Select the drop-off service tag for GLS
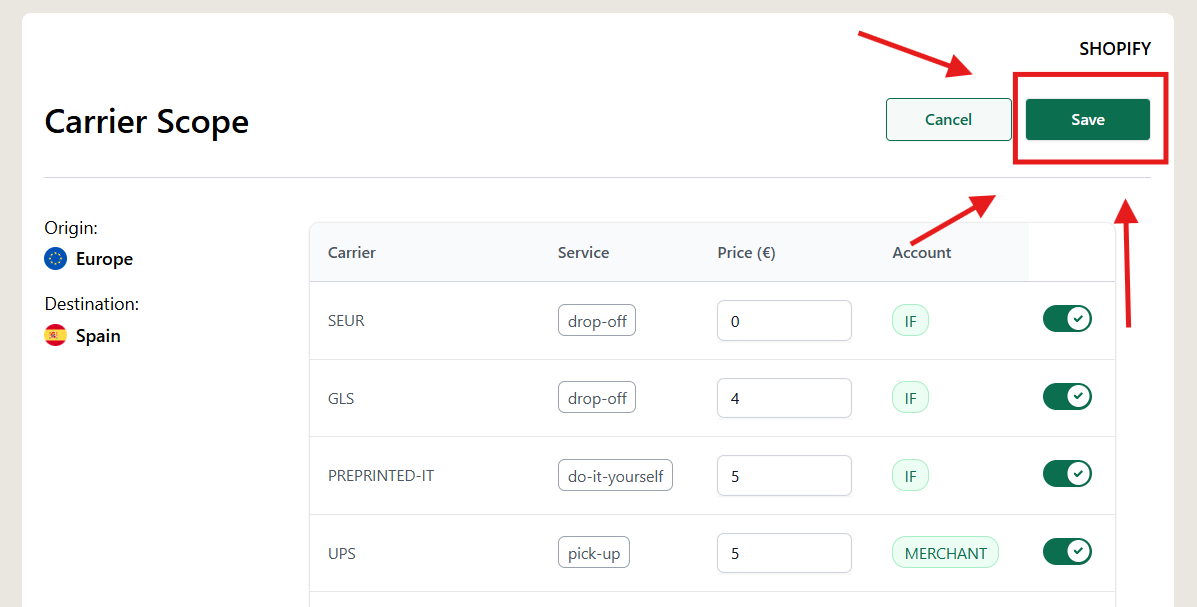 tap(597, 398)
